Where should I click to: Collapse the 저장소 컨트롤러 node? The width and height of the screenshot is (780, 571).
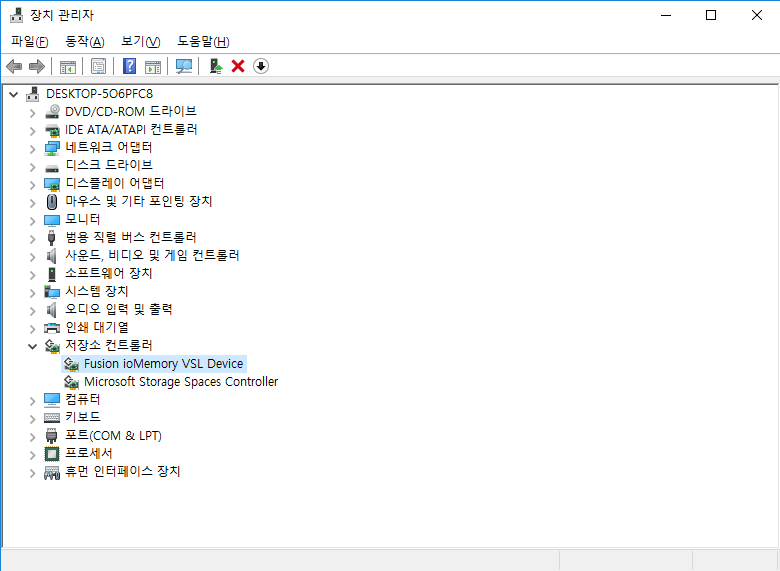click(33, 346)
